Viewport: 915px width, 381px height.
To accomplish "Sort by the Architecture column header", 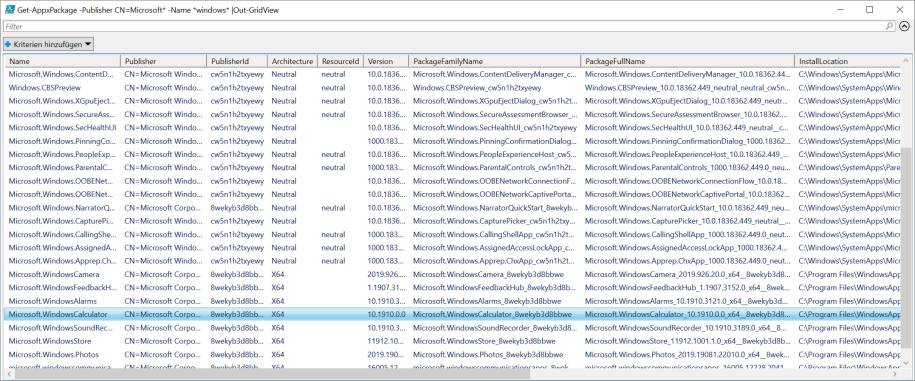I will [292, 61].
